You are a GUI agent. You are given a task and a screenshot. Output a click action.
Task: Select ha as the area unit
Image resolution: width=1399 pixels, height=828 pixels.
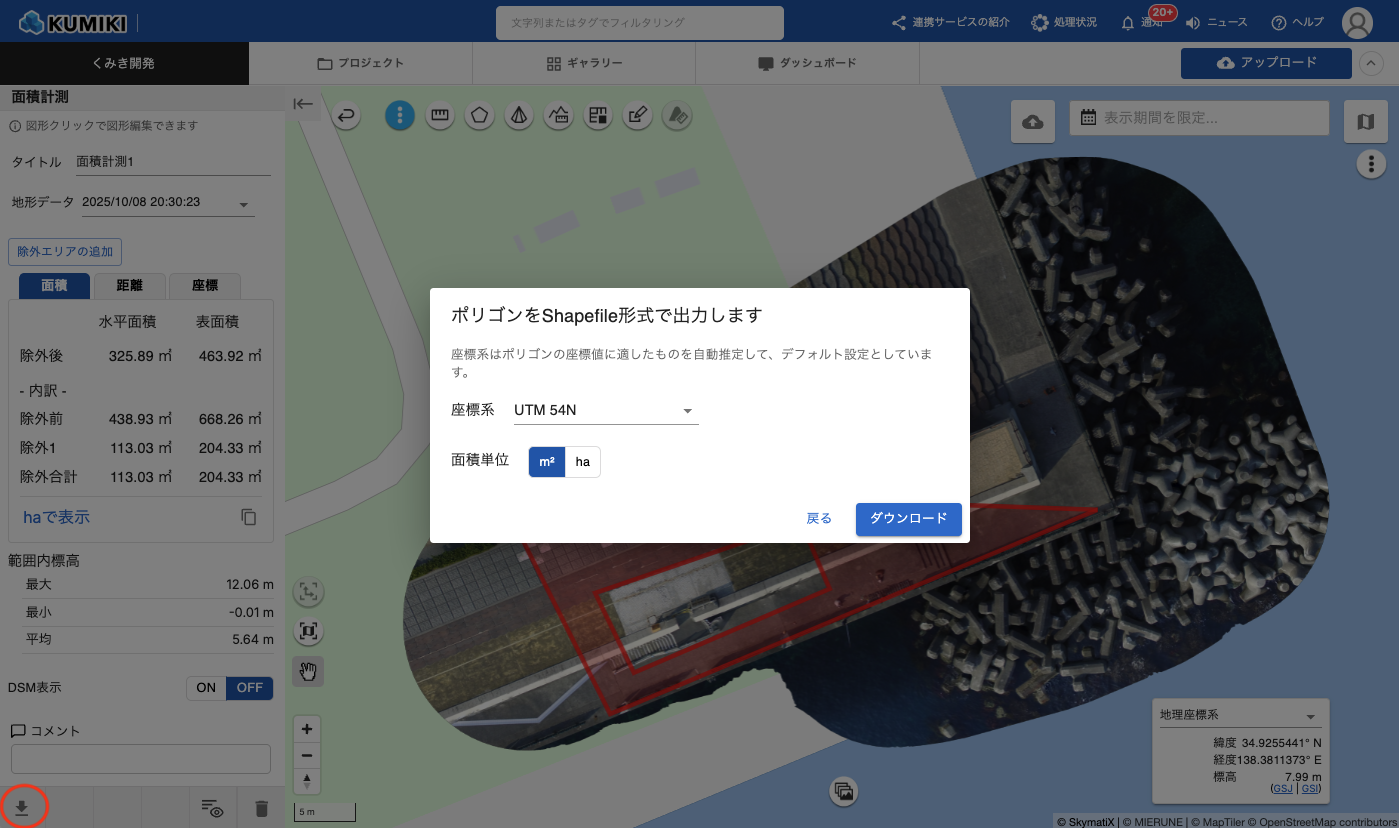tap(582, 462)
